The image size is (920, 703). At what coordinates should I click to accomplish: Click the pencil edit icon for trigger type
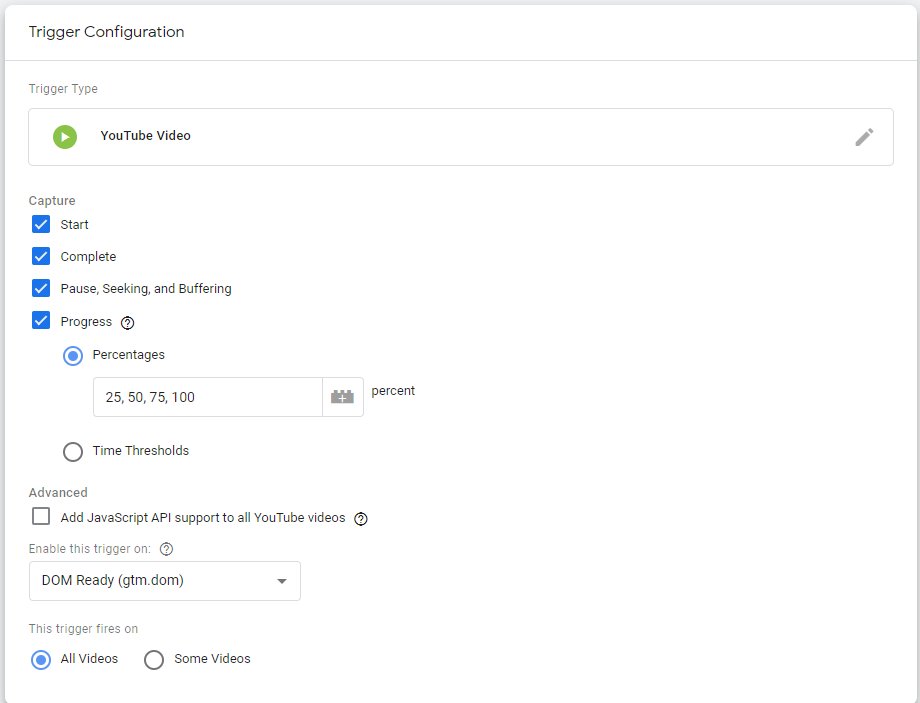864,137
